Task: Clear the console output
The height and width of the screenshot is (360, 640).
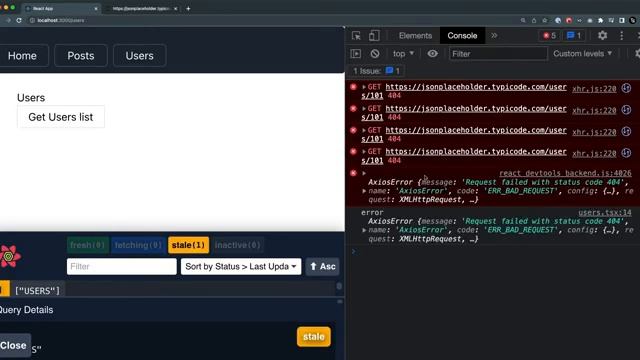Action: point(375,53)
